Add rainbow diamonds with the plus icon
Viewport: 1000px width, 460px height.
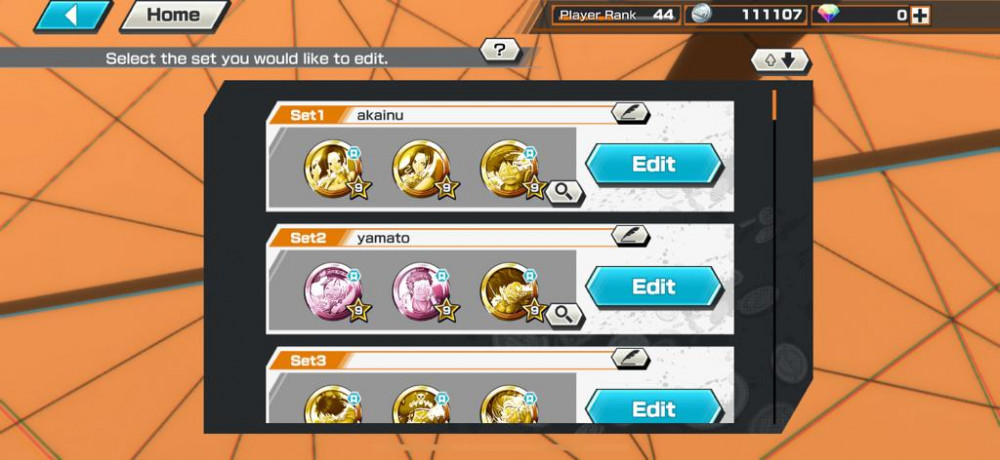click(919, 15)
